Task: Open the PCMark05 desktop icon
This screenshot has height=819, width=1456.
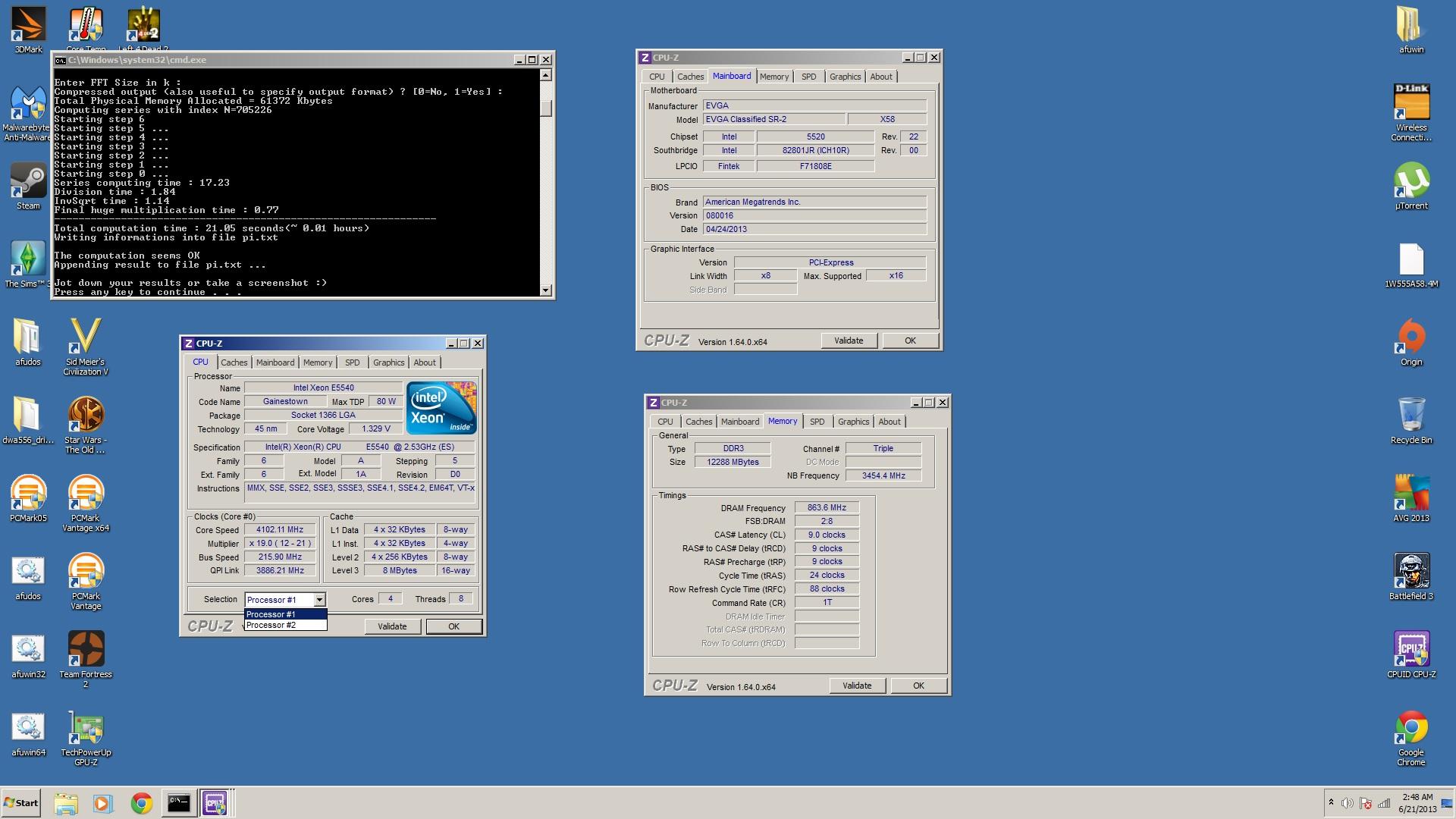Action: coord(28,498)
